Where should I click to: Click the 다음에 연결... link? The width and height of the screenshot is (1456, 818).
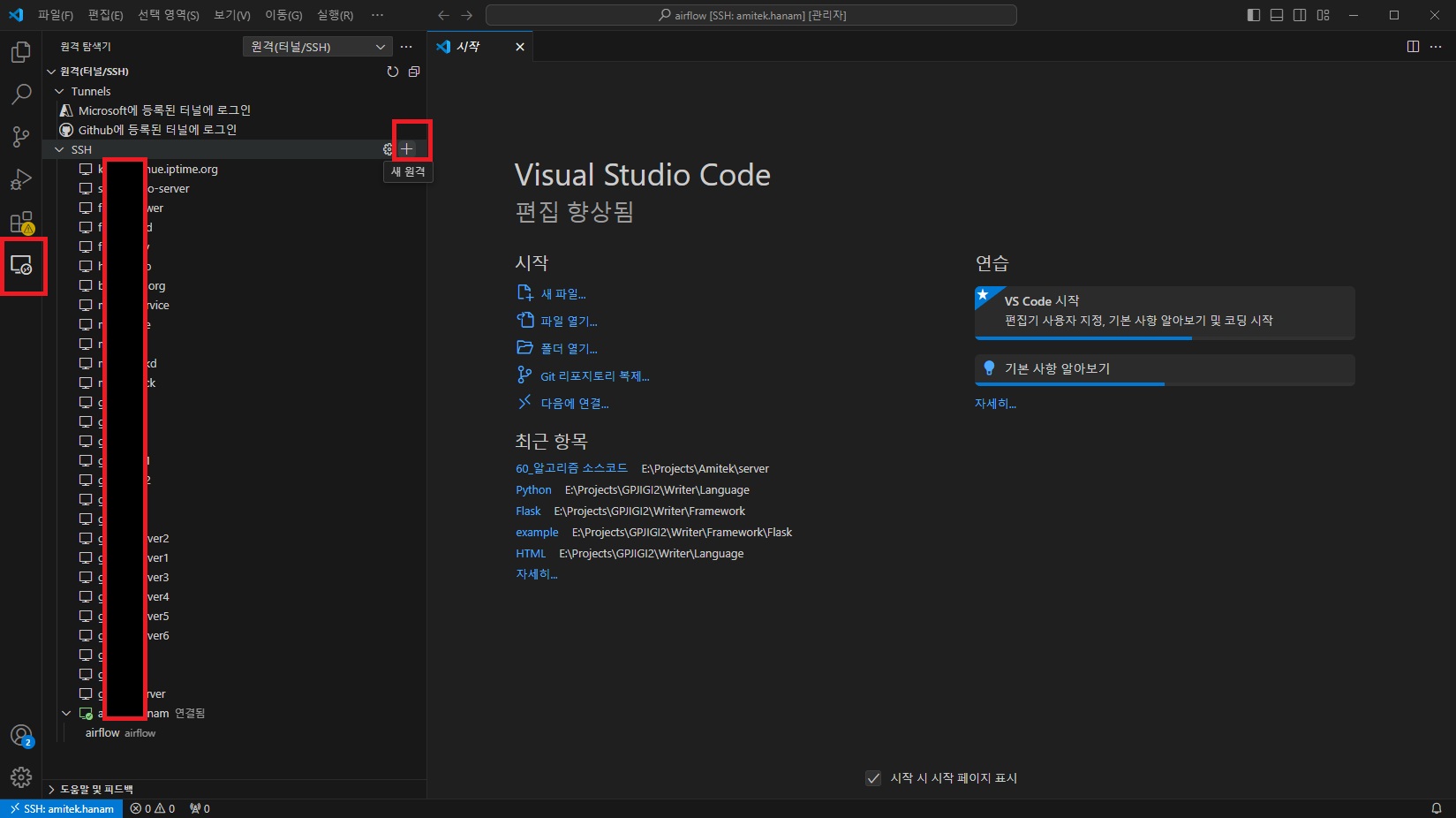coord(574,404)
